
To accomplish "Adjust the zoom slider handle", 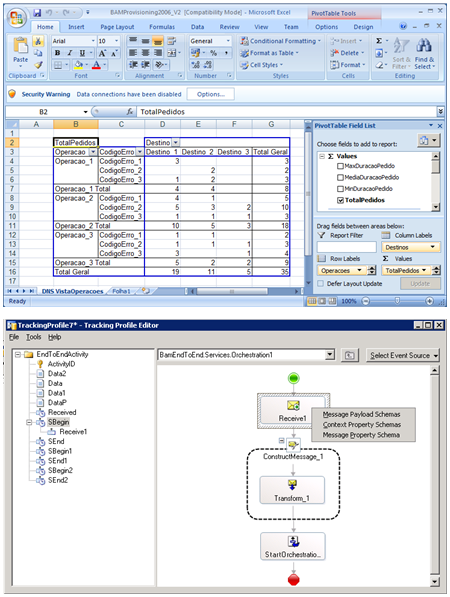I will click(x=397, y=301).
